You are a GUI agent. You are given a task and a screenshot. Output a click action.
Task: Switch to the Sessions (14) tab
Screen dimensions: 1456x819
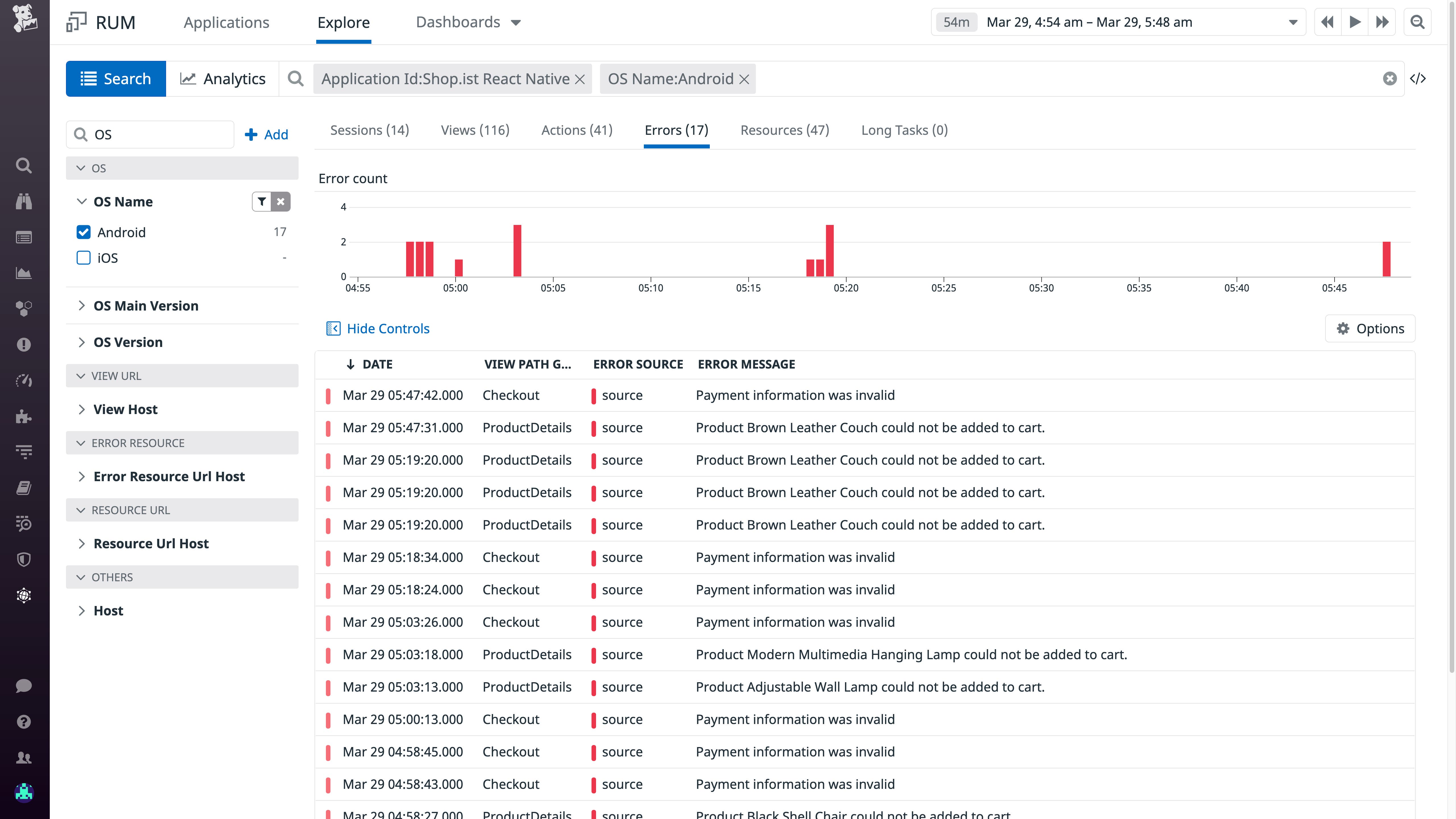pos(369,129)
